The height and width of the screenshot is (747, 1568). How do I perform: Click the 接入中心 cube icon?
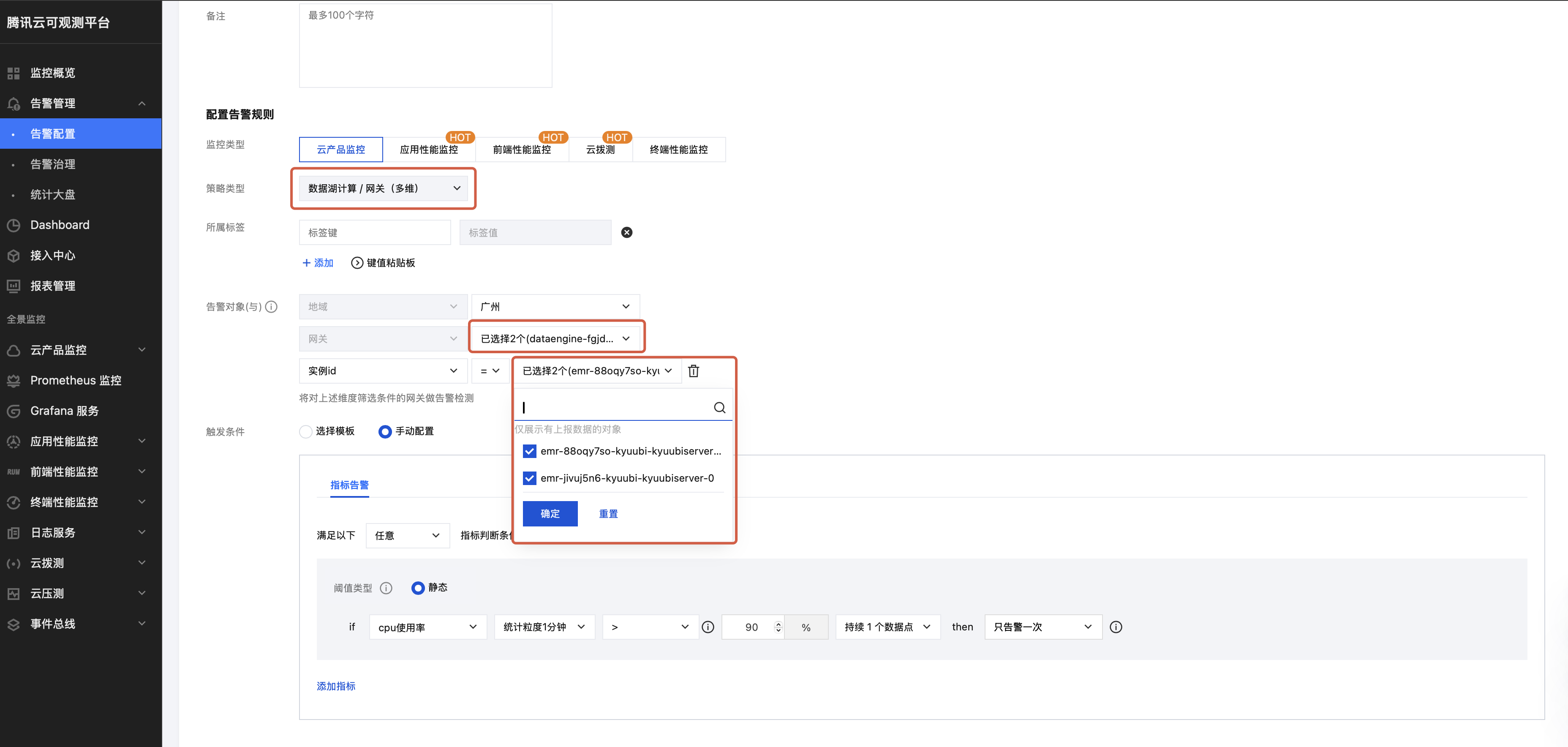(x=14, y=256)
